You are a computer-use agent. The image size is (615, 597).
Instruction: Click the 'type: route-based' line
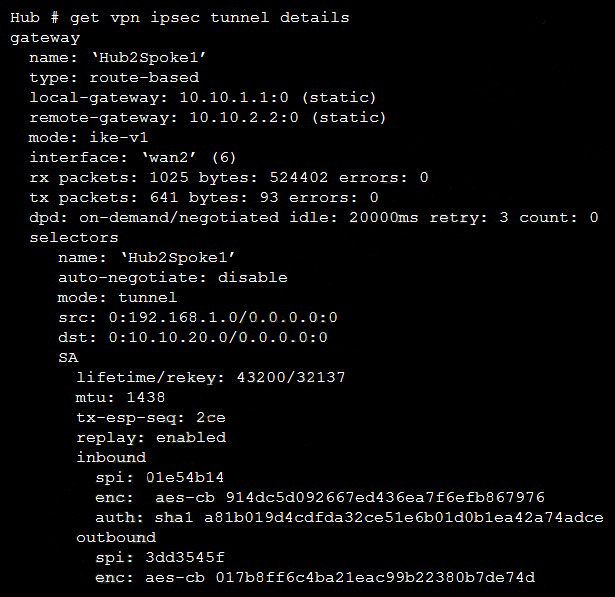pyautogui.click(x=114, y=77)
